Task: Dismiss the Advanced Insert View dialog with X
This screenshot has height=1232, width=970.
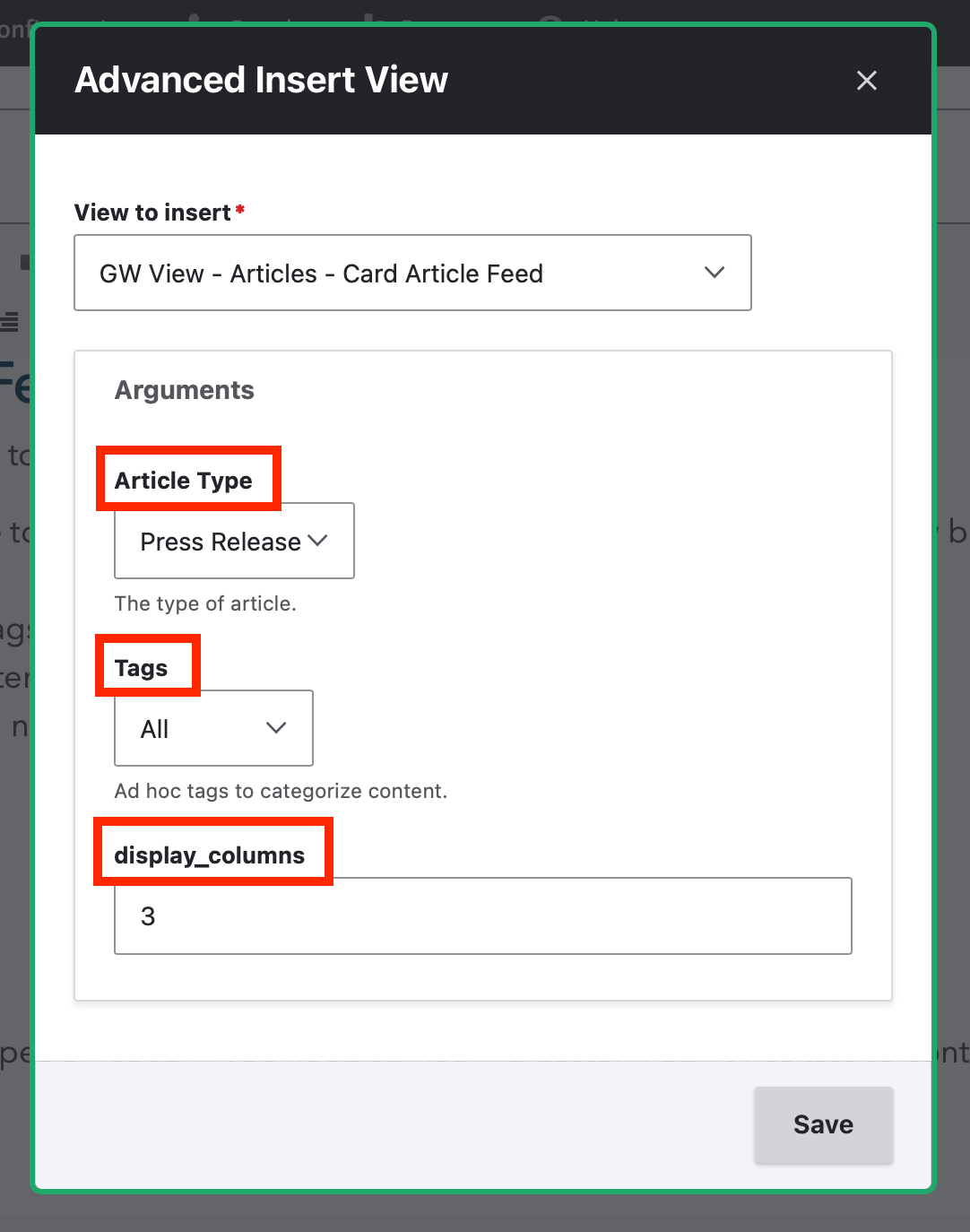Action: [866, 81]
